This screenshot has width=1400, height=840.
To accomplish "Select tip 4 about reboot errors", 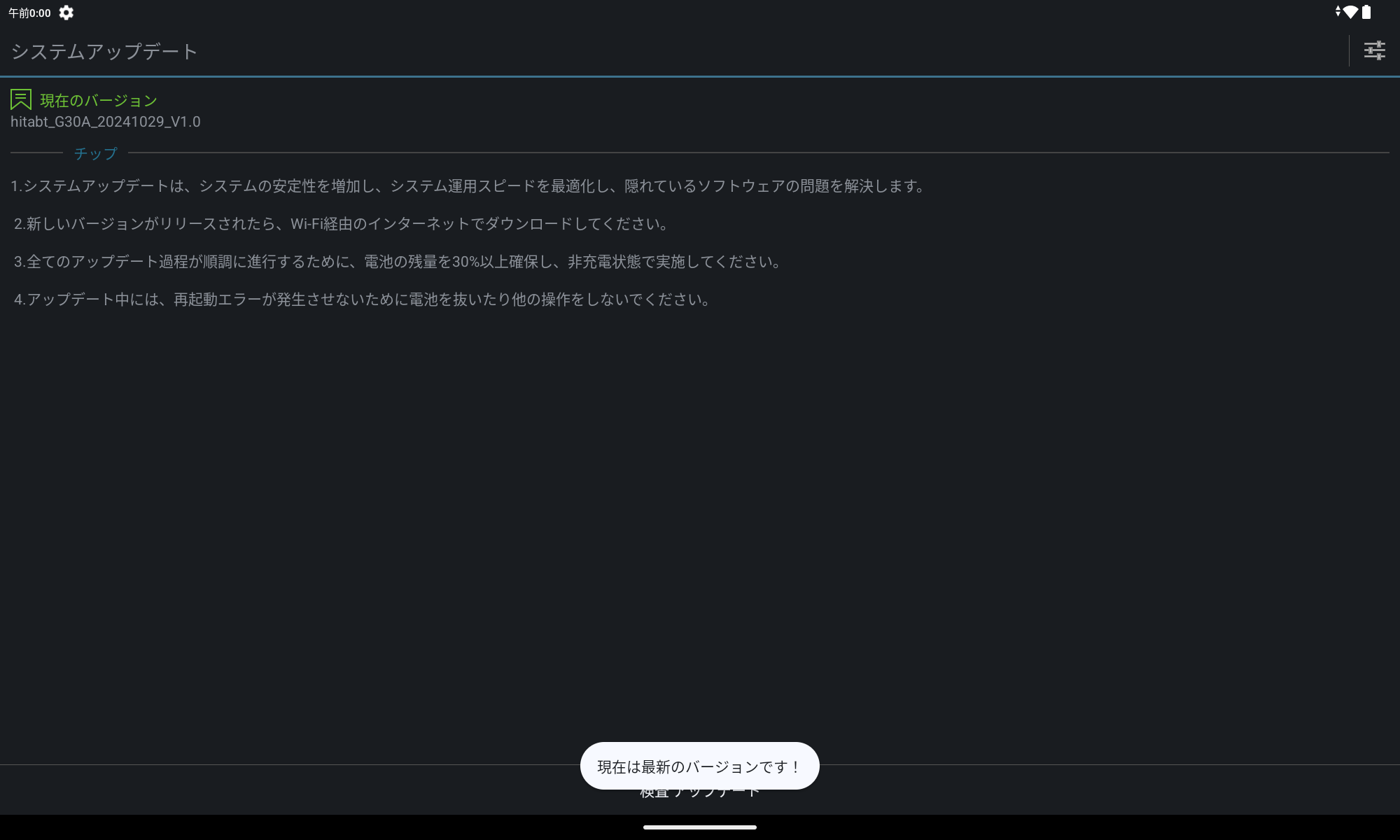I will pyautogui.click(x=362, y=300).
